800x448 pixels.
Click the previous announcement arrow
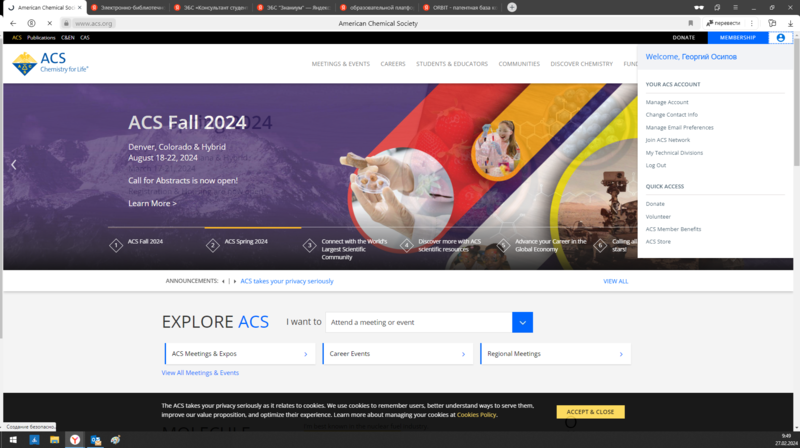pyautogui.click(x=223, y=281)
